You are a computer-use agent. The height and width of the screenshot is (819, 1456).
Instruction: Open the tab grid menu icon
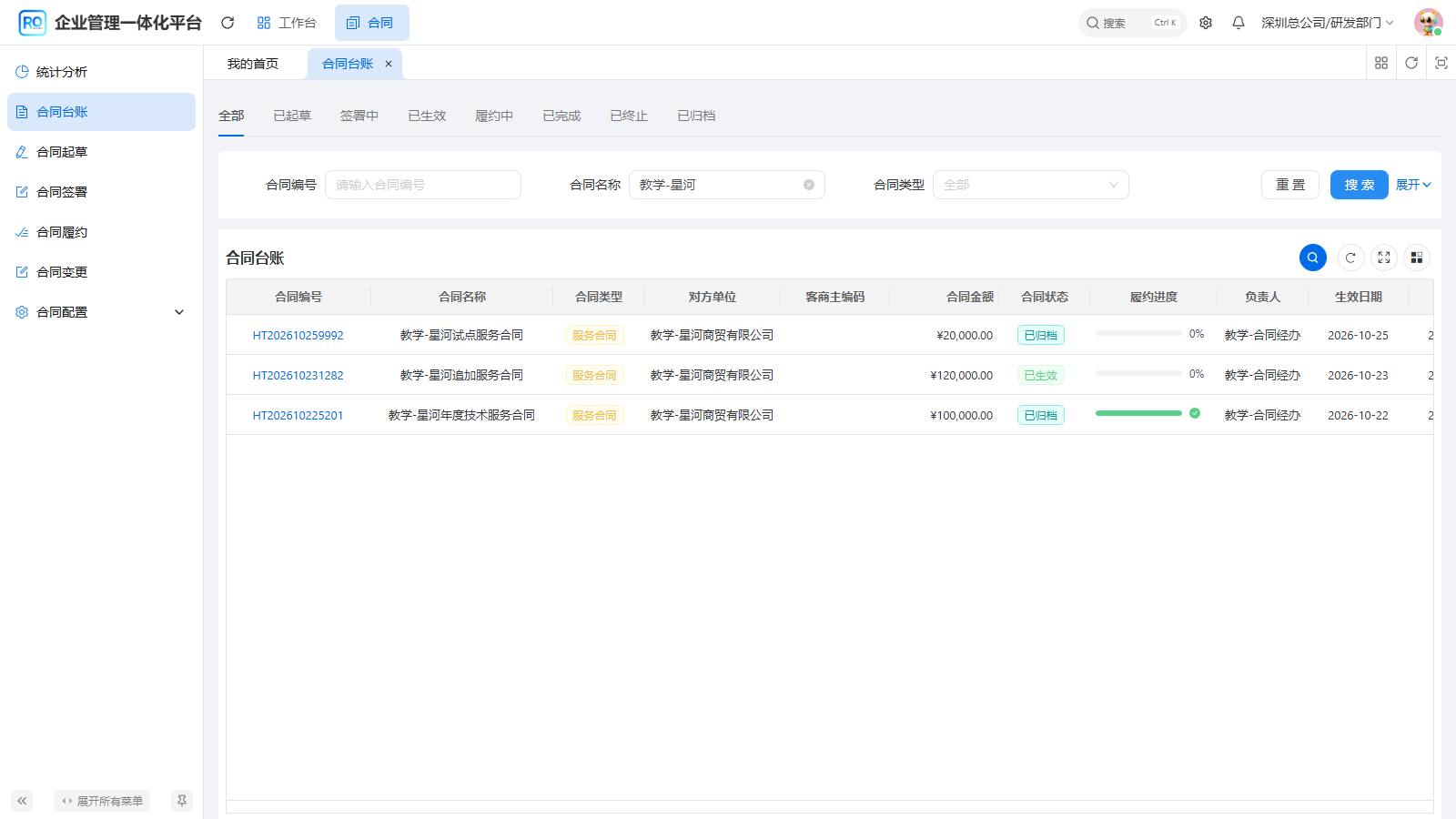pyautogui.click(x=1381, y=63)
